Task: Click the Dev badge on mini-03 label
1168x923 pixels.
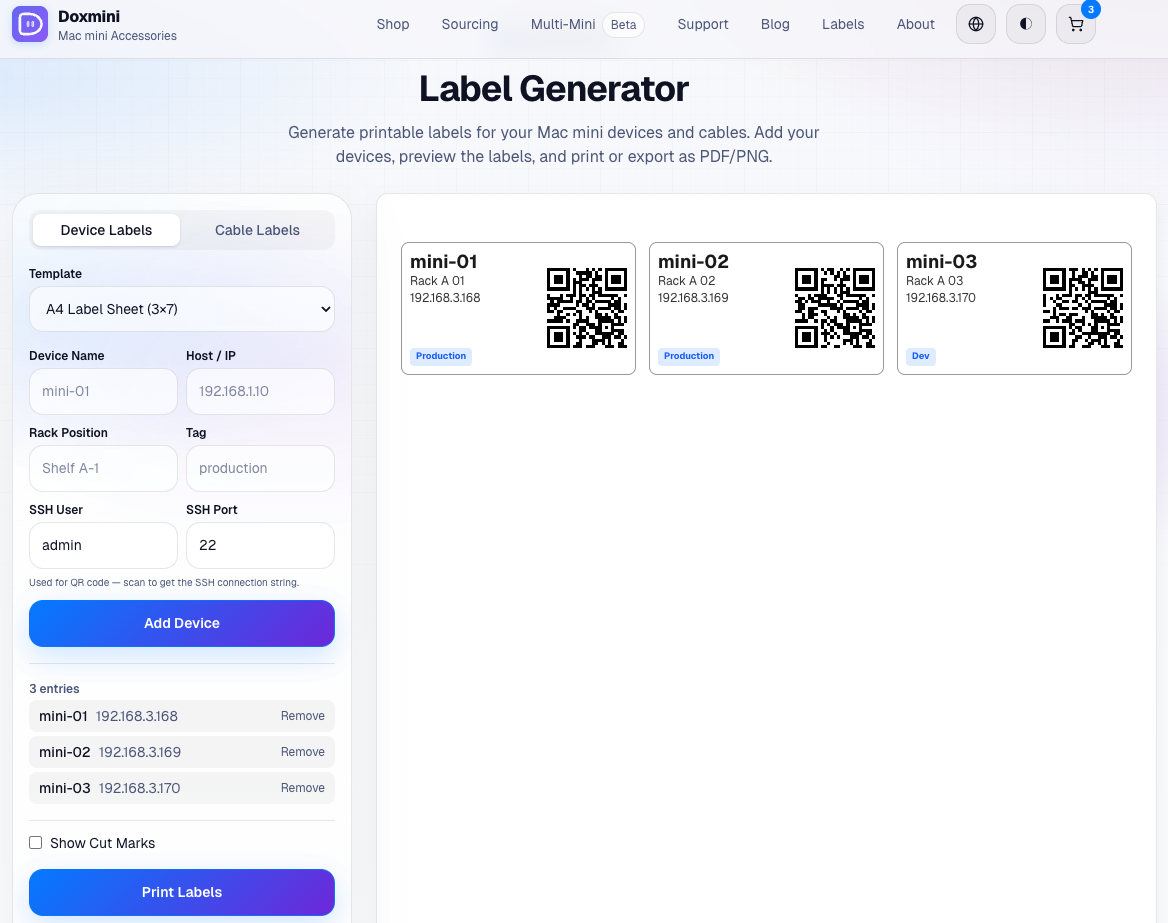Action: (x=920, y=356)
